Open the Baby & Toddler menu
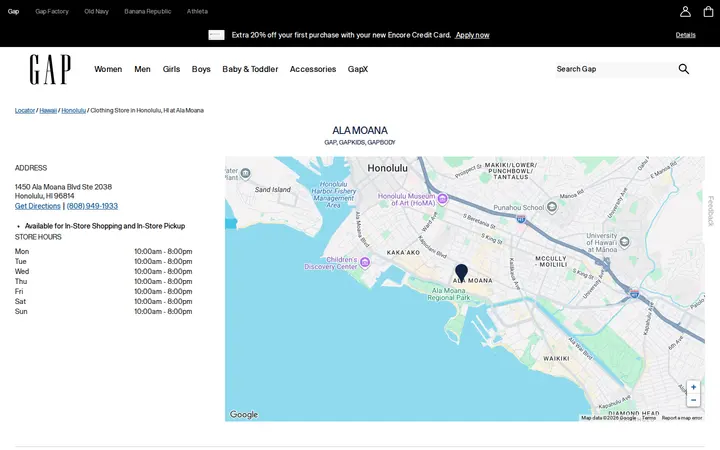 pyautogui.click(x=250, y=69)
